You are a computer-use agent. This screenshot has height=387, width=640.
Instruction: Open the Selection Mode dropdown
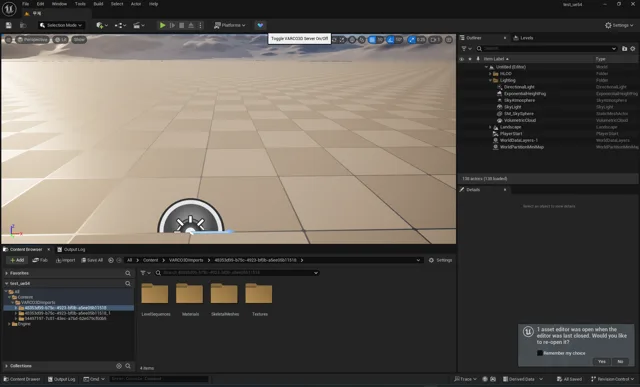[61, 25]
